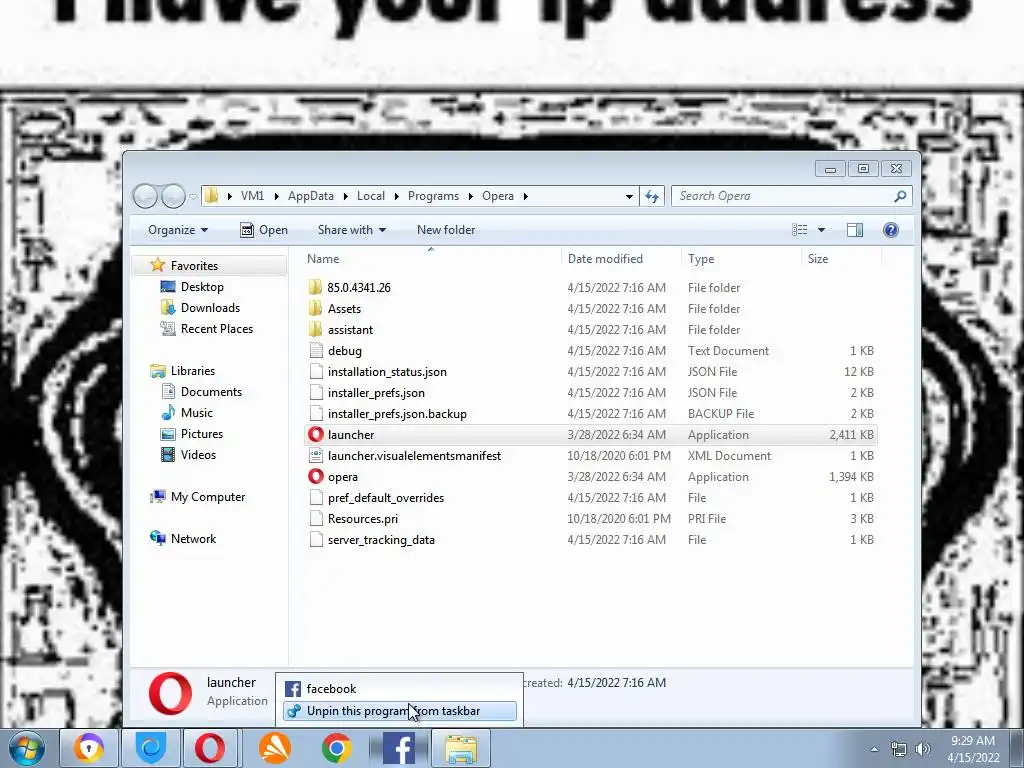Expand the arrow after VM1 in breadcrumb
Viewport: 1024px width, 768px height.
click(x=276, y=196)
